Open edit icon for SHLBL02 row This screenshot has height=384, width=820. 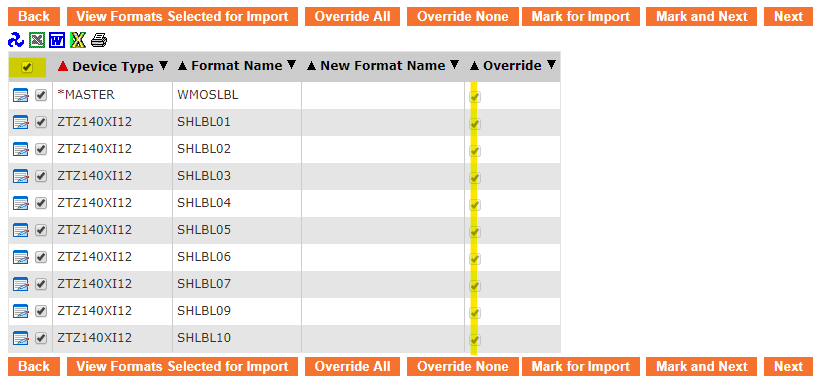(20, 150)
